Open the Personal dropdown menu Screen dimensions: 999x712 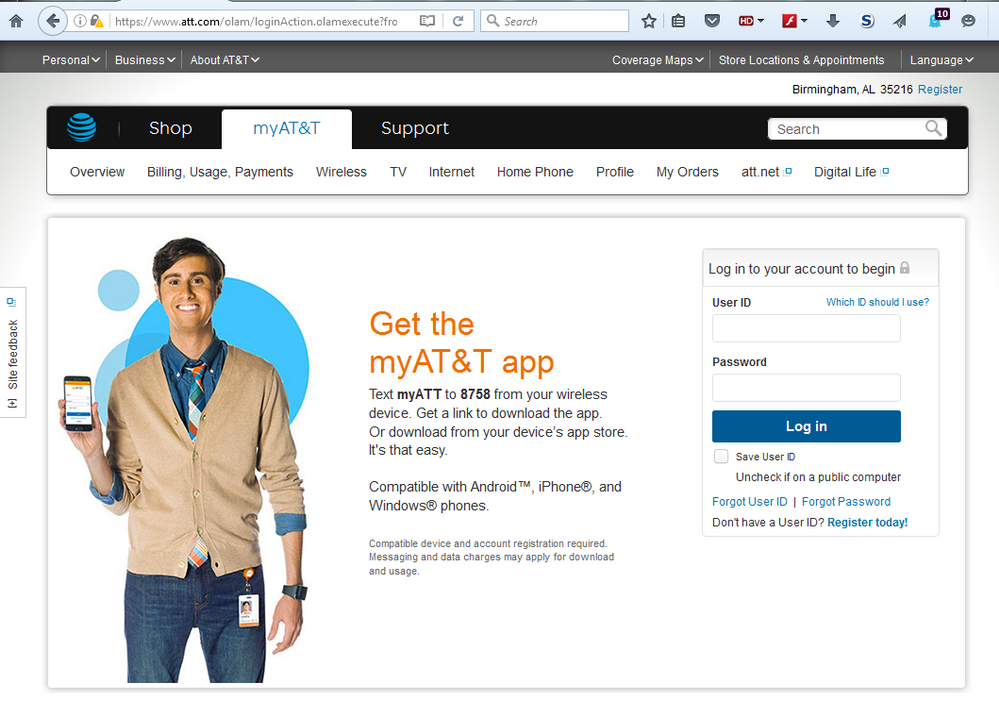click(69, 59)
